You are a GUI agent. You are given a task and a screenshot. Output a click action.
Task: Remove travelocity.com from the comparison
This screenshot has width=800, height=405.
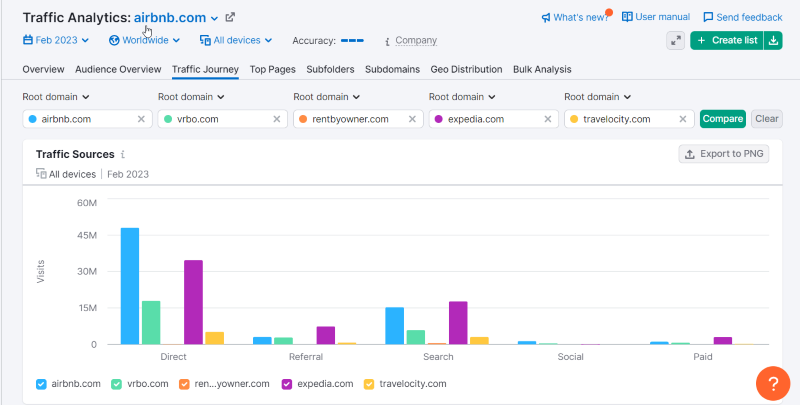tap(683, 119)
